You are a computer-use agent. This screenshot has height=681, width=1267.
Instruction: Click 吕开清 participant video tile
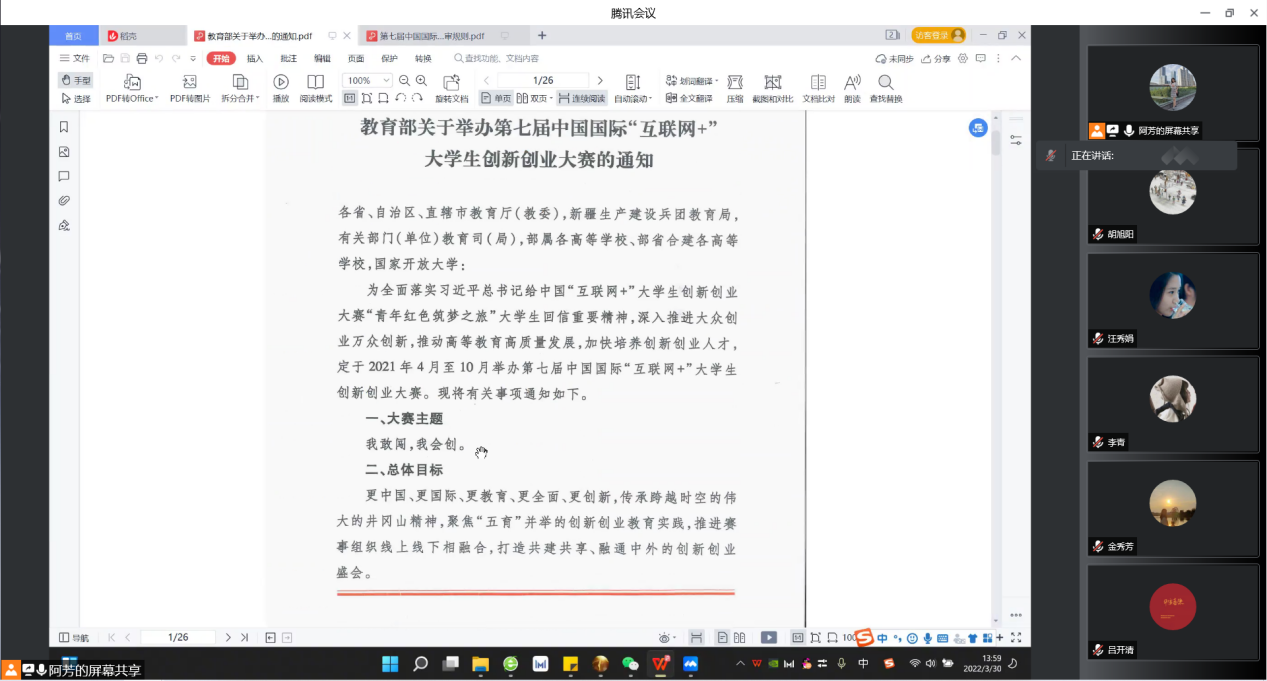(1173, 611)
